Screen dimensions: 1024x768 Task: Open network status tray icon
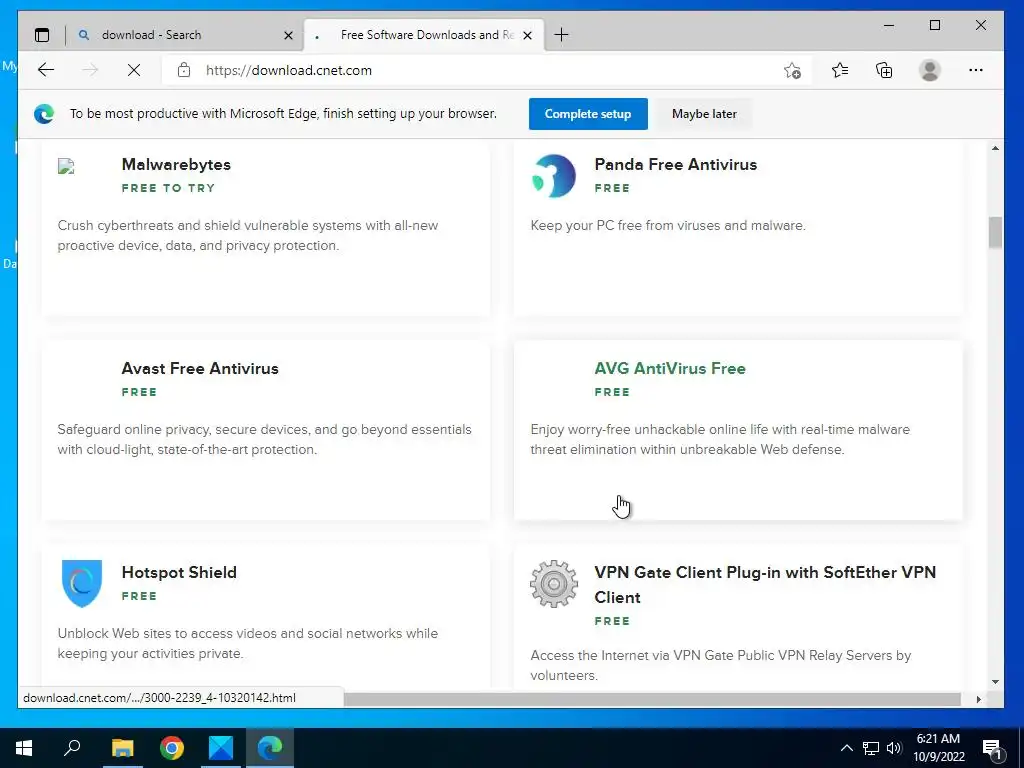pyautogui.click(x=871, y=748)
